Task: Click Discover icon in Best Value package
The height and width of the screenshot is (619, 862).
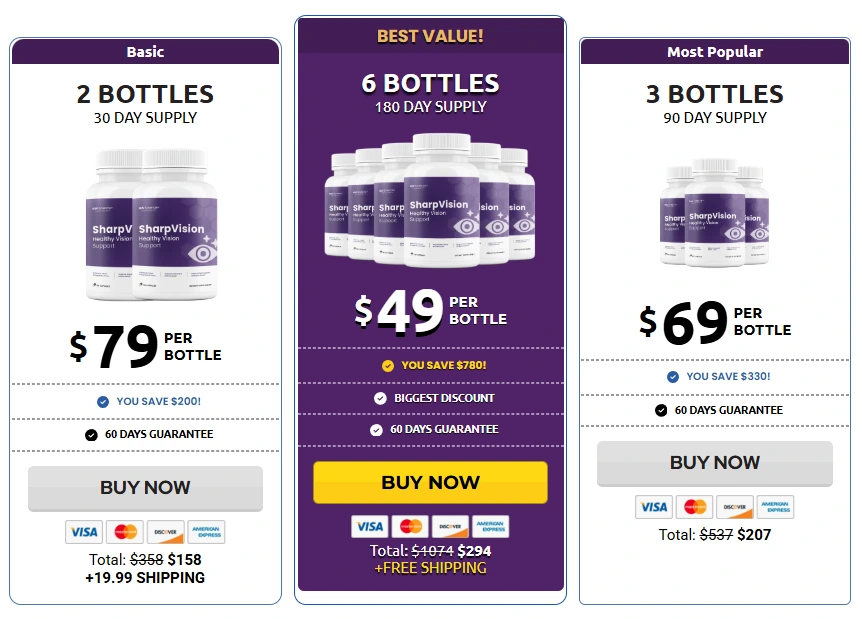Action: point(450,526)
